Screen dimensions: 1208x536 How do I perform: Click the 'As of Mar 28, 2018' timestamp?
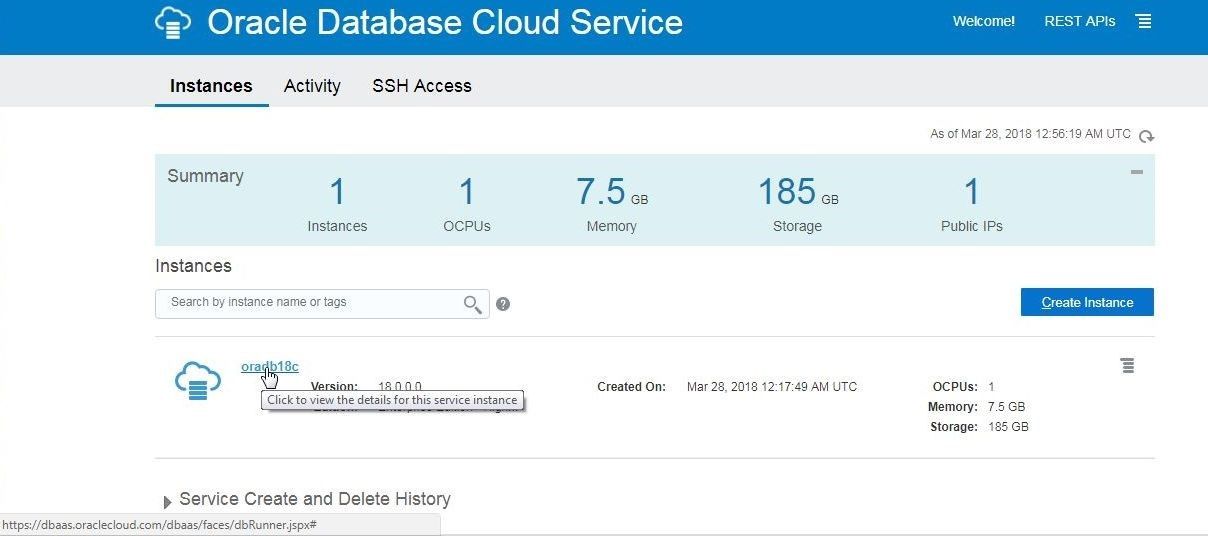1031,134
